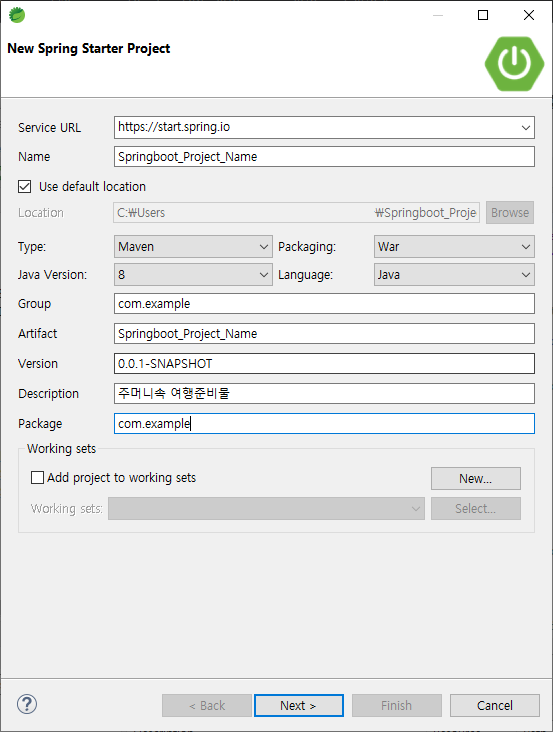Click into the Package text field
This screenshot has width=553, height=732.
coord(324,423)
